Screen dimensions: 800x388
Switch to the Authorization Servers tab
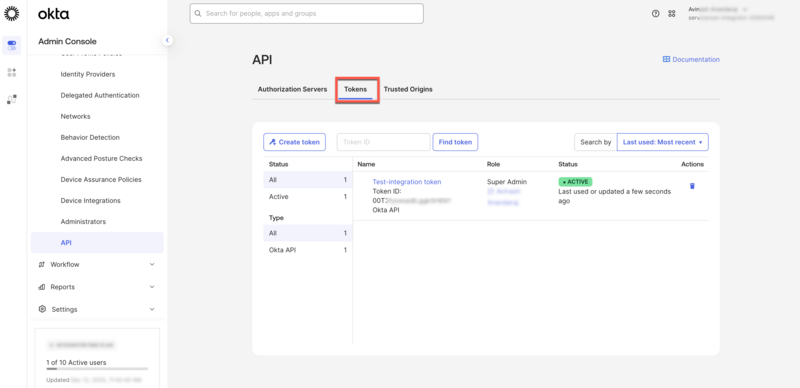[292, 89]
